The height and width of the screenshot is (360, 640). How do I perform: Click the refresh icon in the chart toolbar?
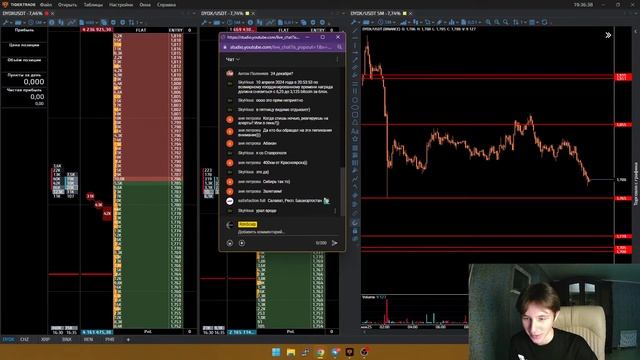pos(544,22)
